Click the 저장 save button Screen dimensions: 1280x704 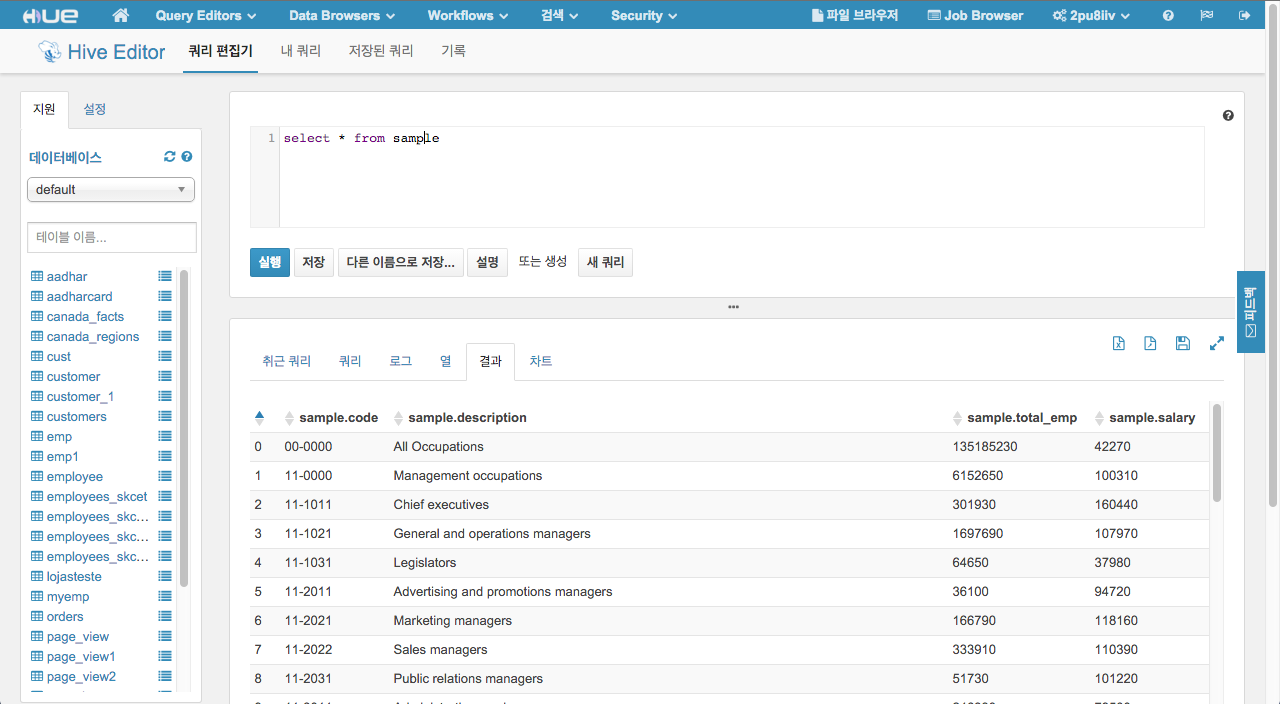(x=314, y=262)
